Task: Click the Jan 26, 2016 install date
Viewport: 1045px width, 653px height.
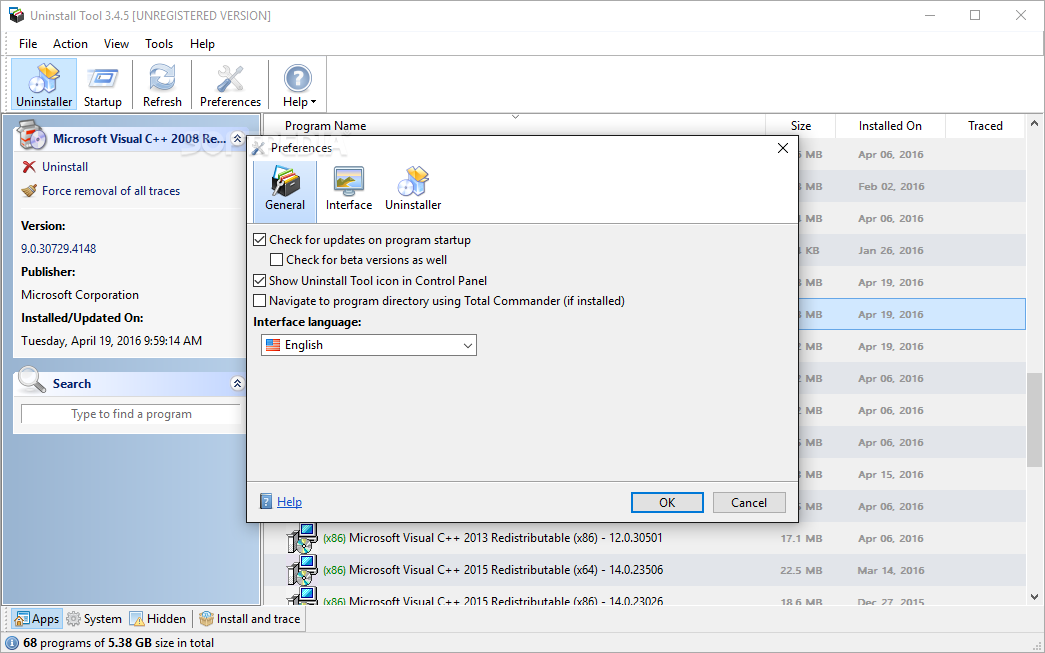Action: 891,251
